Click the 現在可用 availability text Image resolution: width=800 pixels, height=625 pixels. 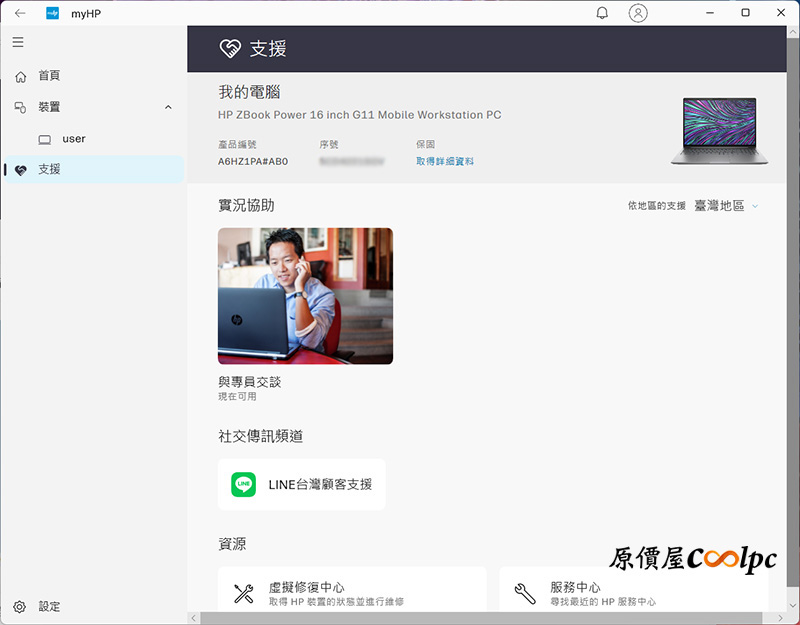[x=237, y=396]
